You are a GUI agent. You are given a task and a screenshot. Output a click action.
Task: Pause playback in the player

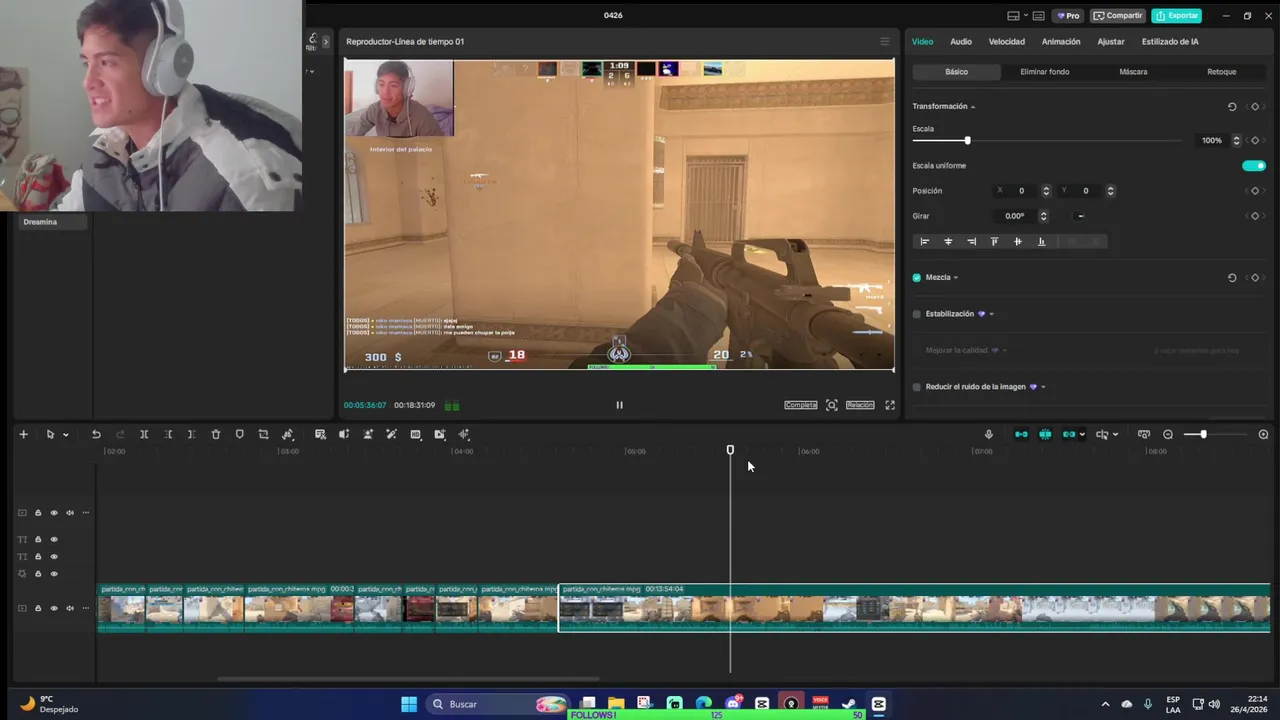click(x=619, y=405)
